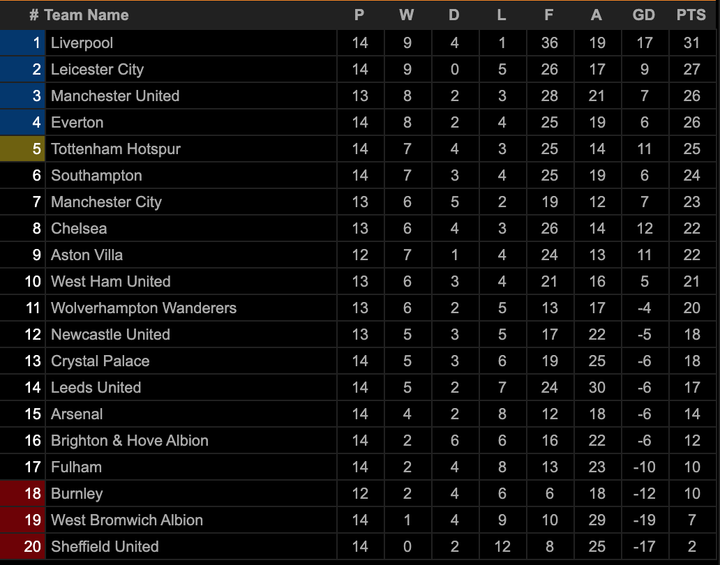Image resolution: width=720 pixels, height=565 pixels.
Task: Click Wolverhampton Wanderers team name
Action: [144, 308]
